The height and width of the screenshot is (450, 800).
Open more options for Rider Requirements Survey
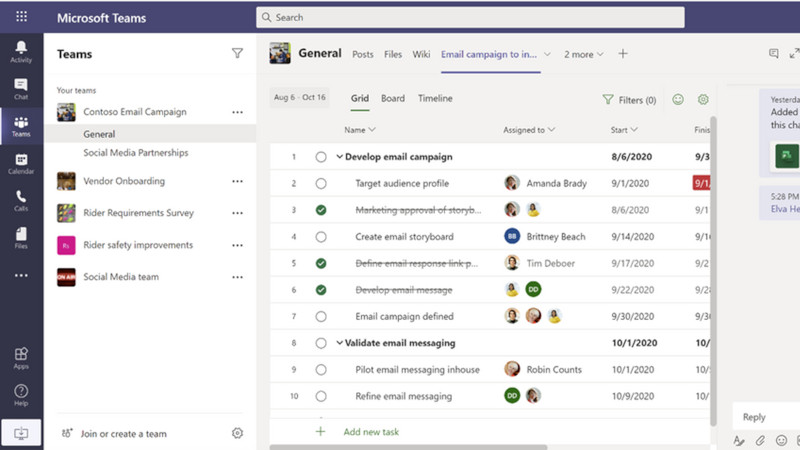point(237,213)
